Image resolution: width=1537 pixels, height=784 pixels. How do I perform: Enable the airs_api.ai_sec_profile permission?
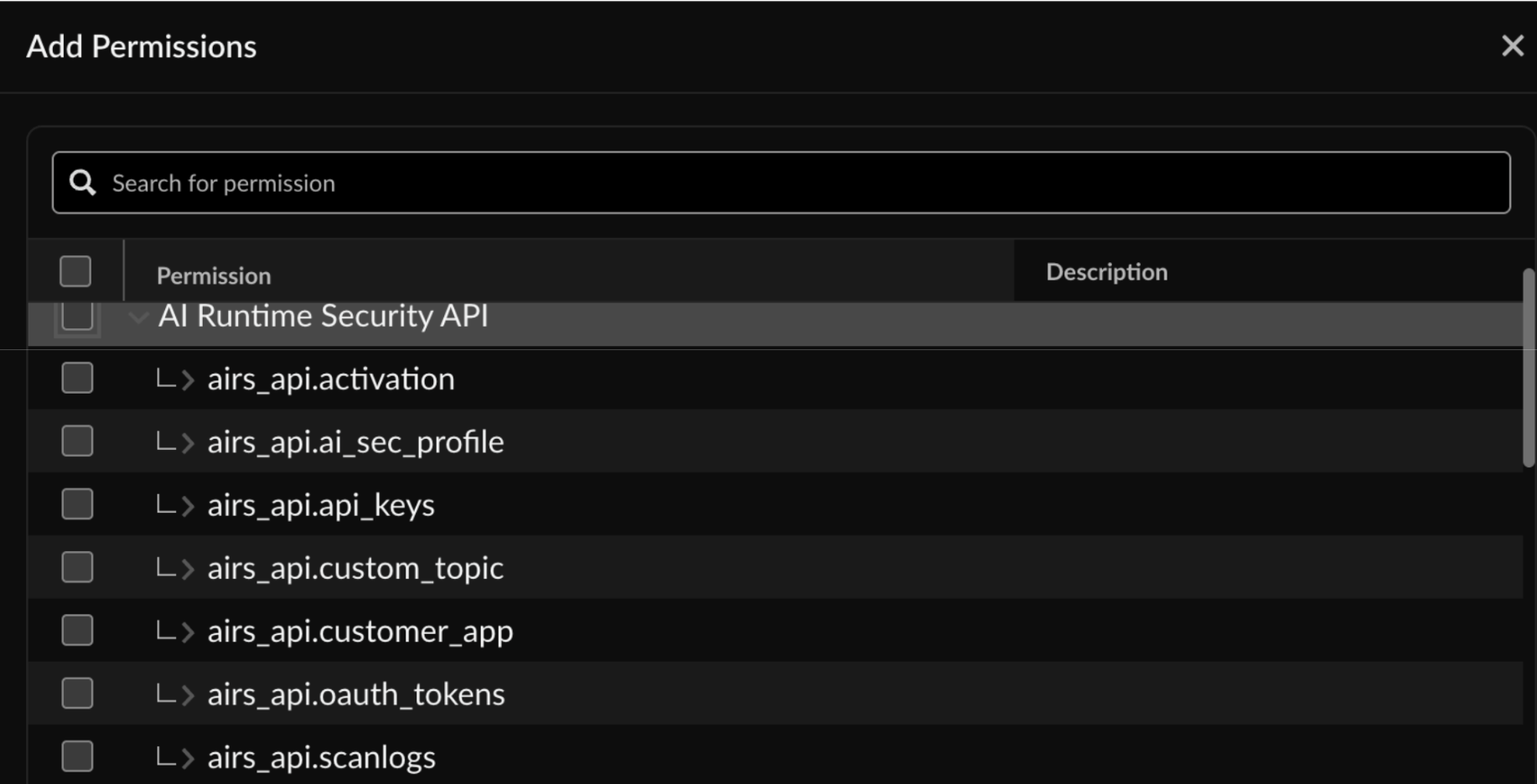pos(76,441)
